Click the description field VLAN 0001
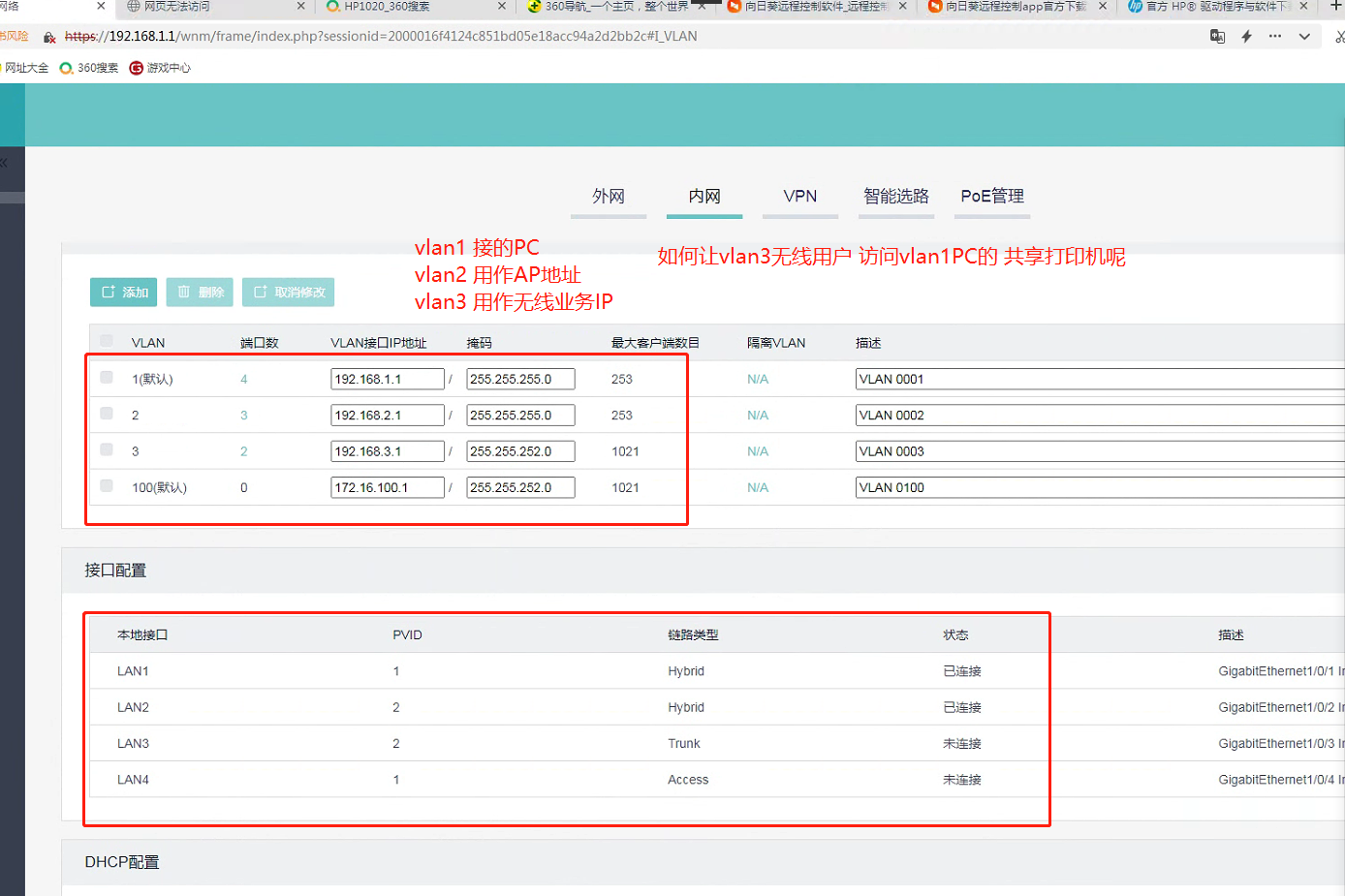 [1100, 380]
